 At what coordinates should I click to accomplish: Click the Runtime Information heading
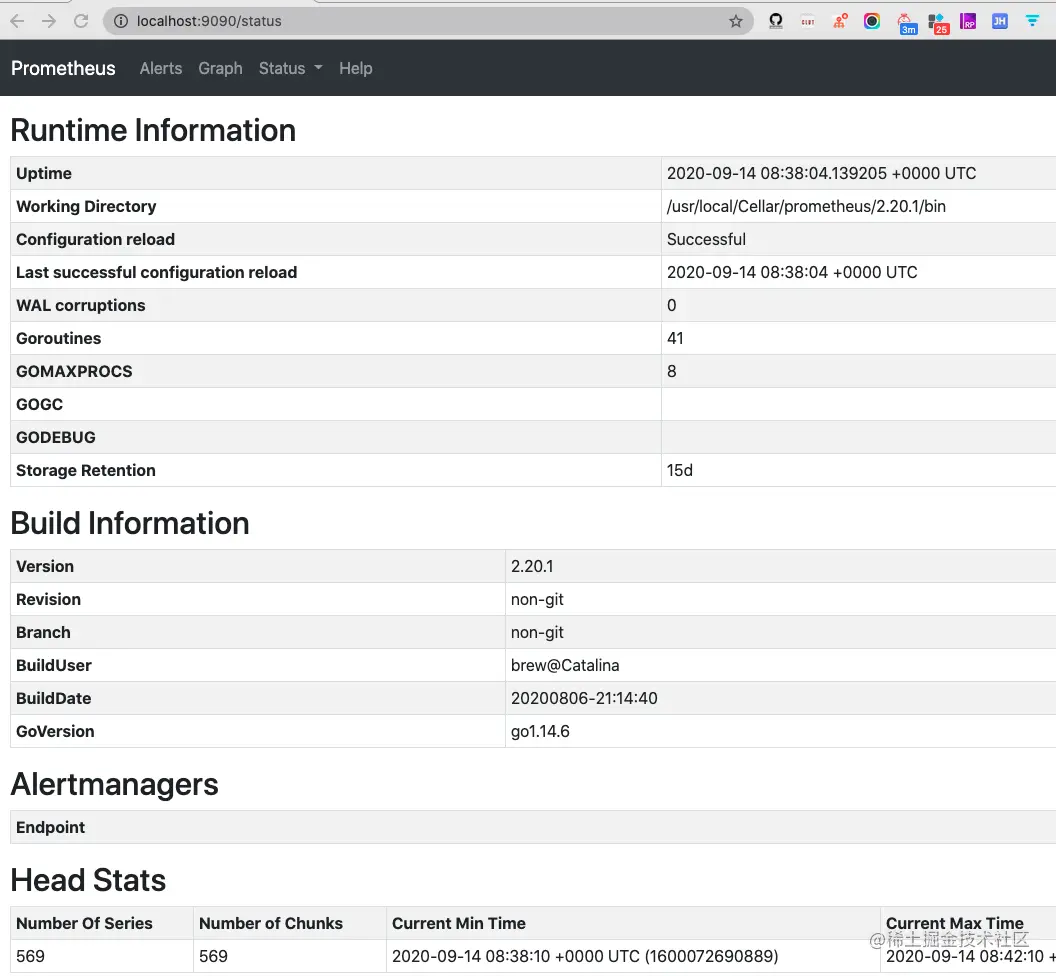click(153, 130)
